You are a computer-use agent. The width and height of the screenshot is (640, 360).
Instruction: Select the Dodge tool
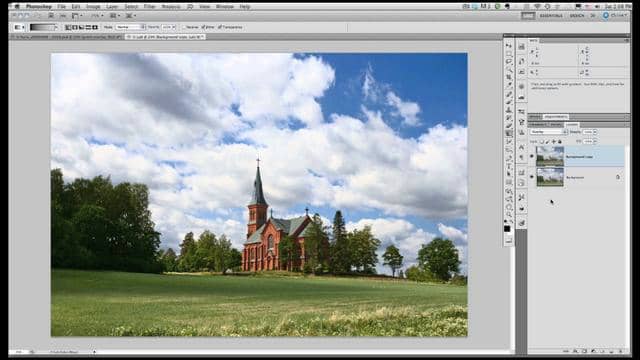[x=509, y=150]
